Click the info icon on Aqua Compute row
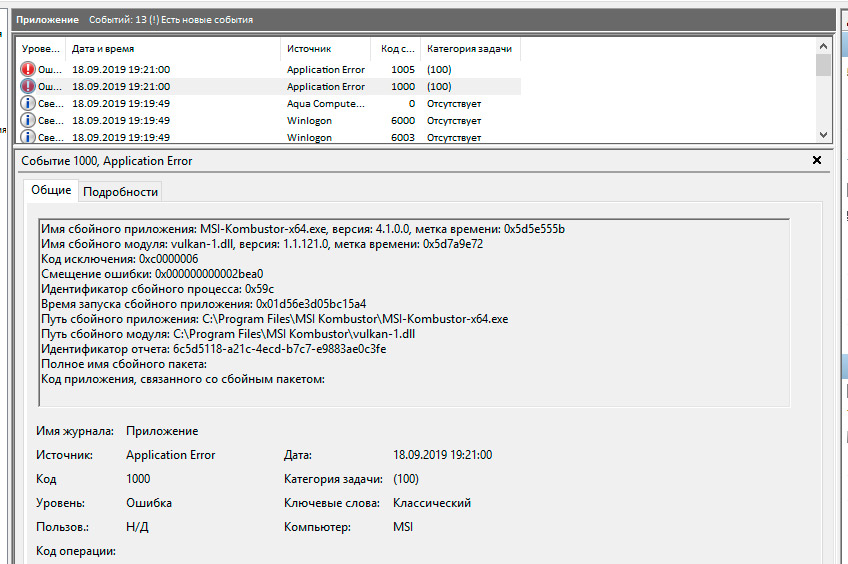Screen dimensions: 848x564 pyautogui.click(x=28, y=103)
